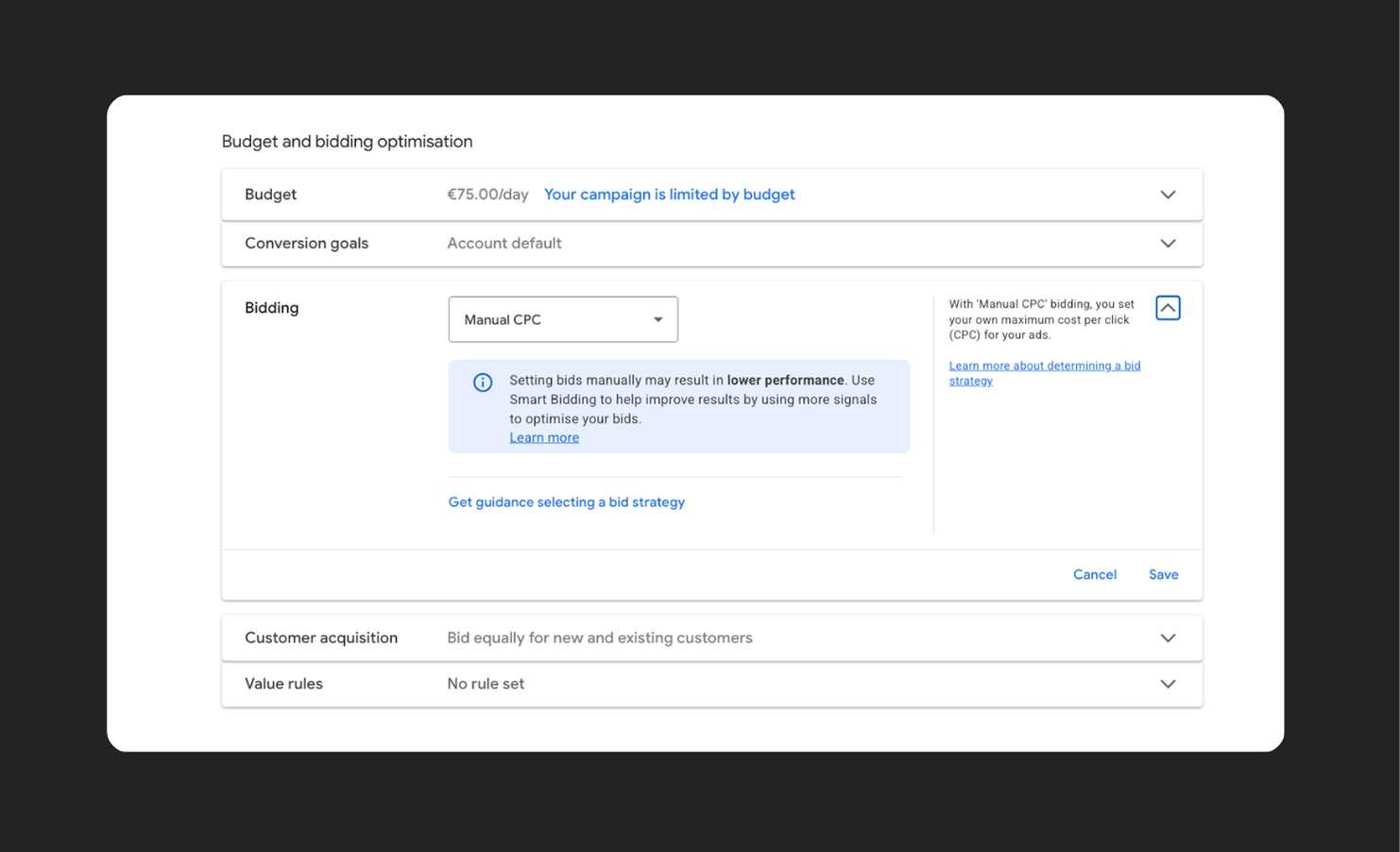The height and width of the screenshot is (852, 1400).
Task: Cancel the bidding changes
Action: (x=1095, y=574)
